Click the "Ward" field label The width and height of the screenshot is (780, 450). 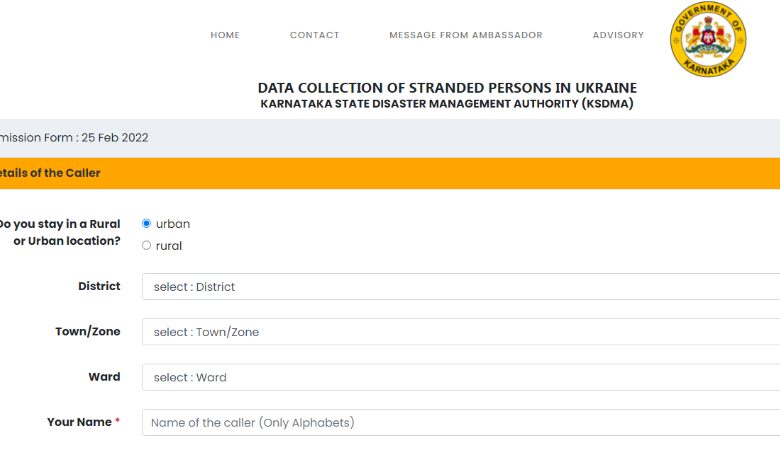click(x=104, y=377)
